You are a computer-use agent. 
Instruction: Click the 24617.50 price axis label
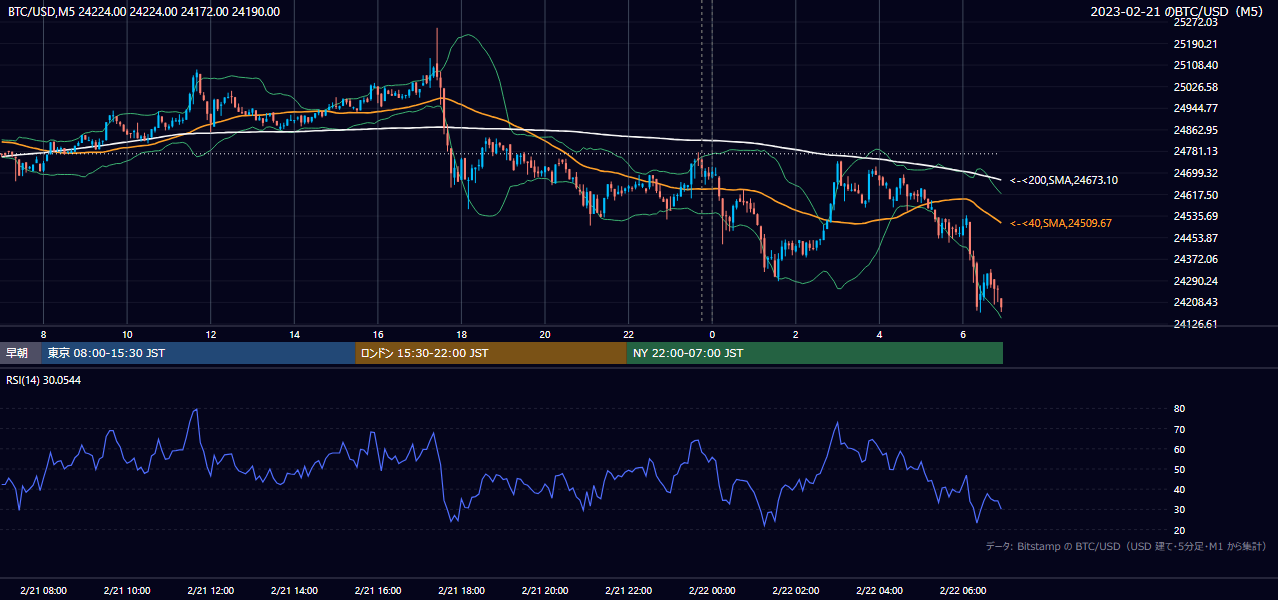tap(1195, 195)
